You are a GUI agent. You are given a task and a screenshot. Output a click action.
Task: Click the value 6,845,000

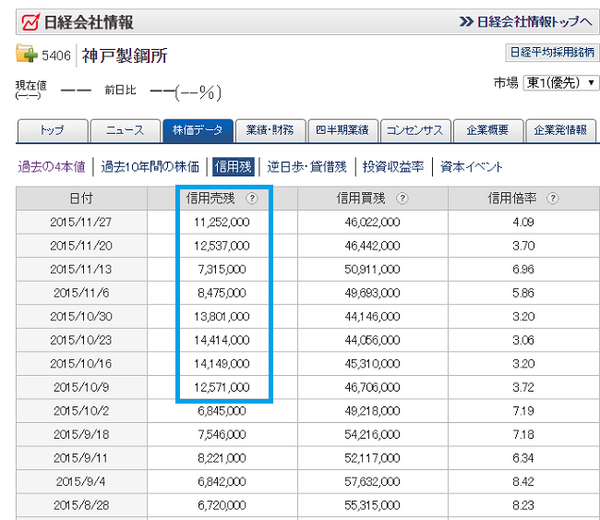[222, 411]
